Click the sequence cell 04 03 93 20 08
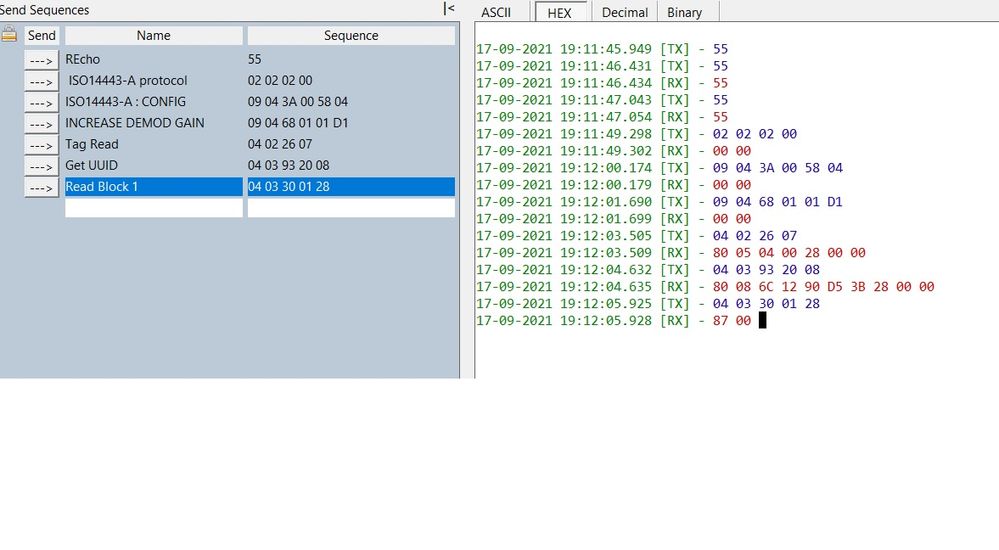 tap(351, 165)
